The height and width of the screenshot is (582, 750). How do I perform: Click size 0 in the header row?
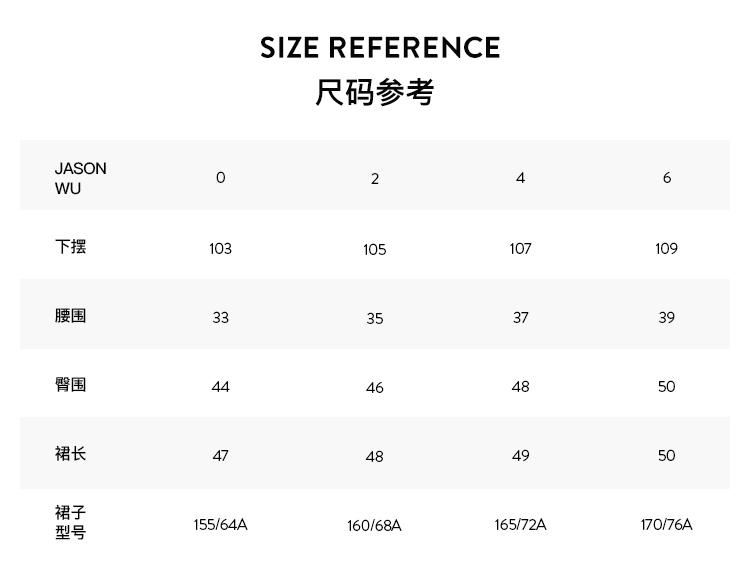pyautogui.click(x=221, y=177)
